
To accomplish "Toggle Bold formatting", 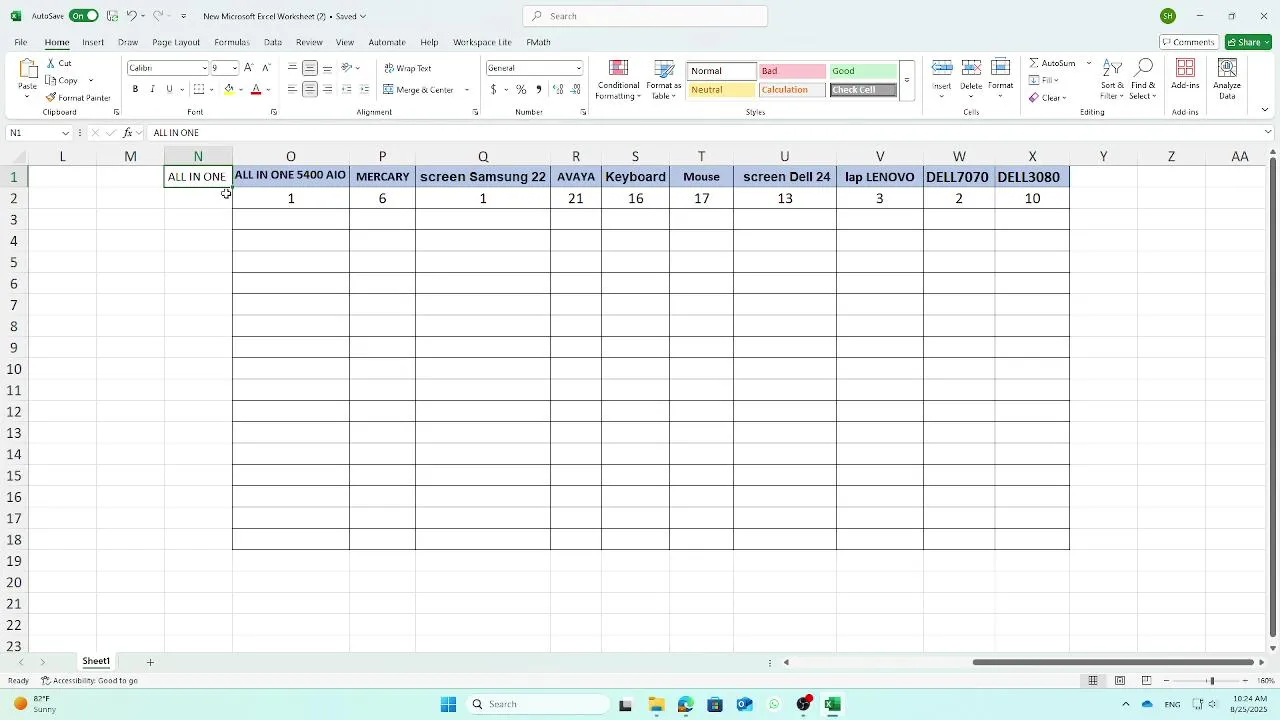I will pyautogui.click(x=135, y=89).
